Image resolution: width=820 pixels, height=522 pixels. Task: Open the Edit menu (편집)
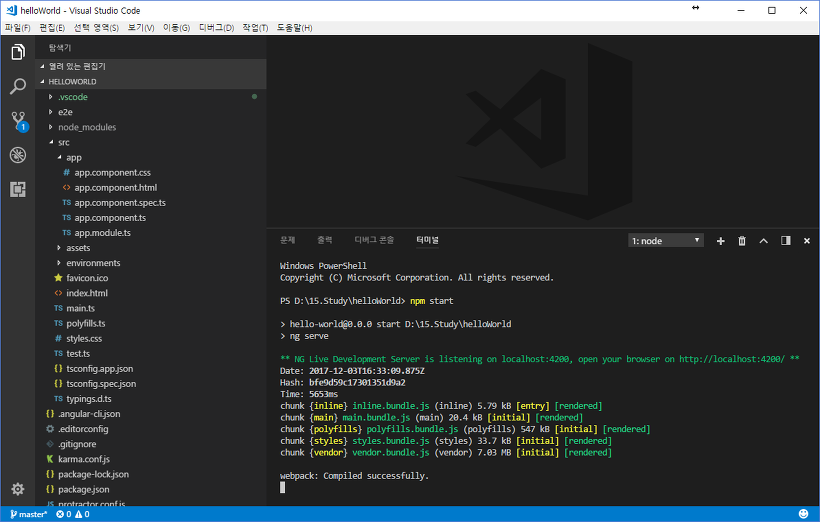[x=52, y=28]
